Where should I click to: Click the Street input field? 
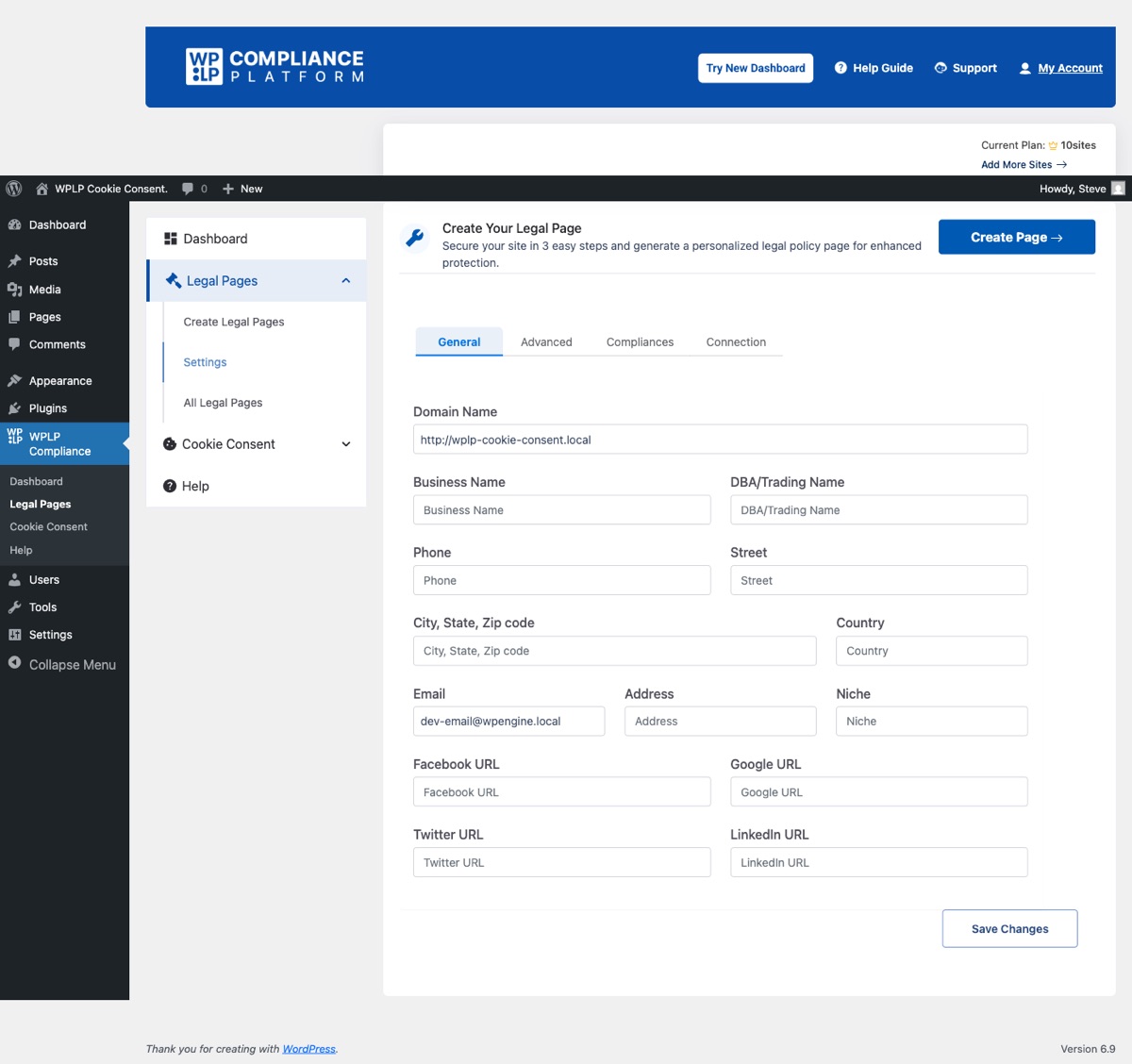click(878, 580)
